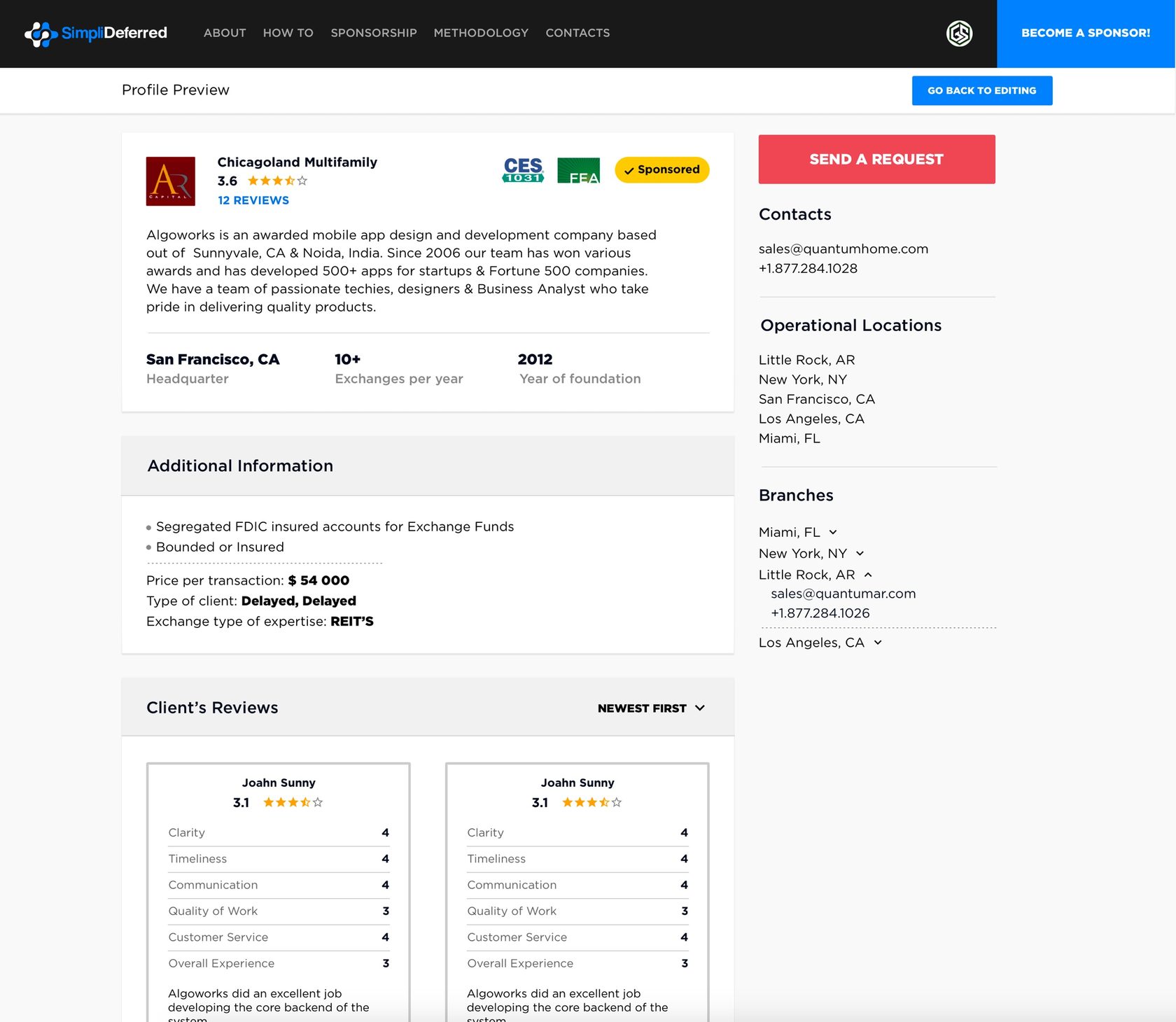The height and width of the screenshot is (1022, 1176).
Task: Expand the New York, NY branch
Action: coord(860,554)
